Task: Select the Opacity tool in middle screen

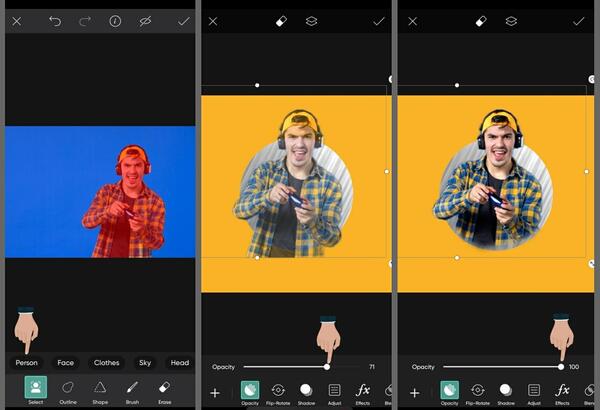Action: point(249,393)
